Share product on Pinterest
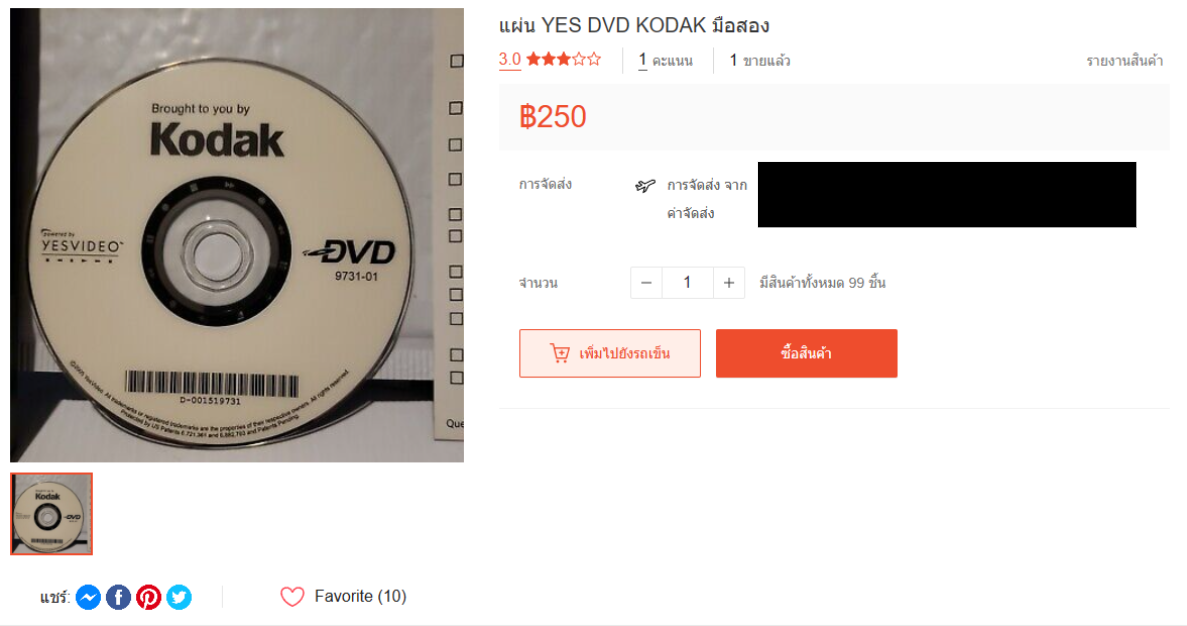The height and width of the screenshot is (626, 1187). pyautogui.click(x=148, y=597)
